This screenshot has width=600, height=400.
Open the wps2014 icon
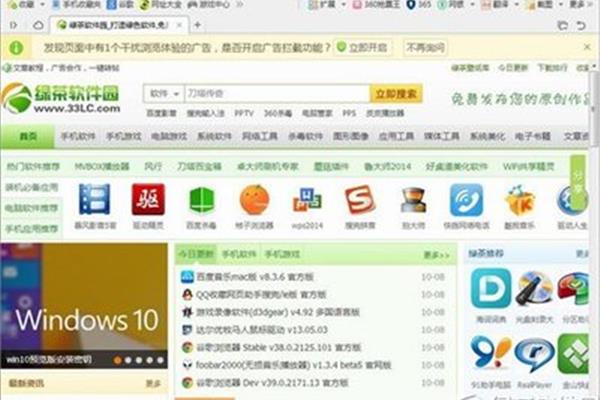(307, 200)
